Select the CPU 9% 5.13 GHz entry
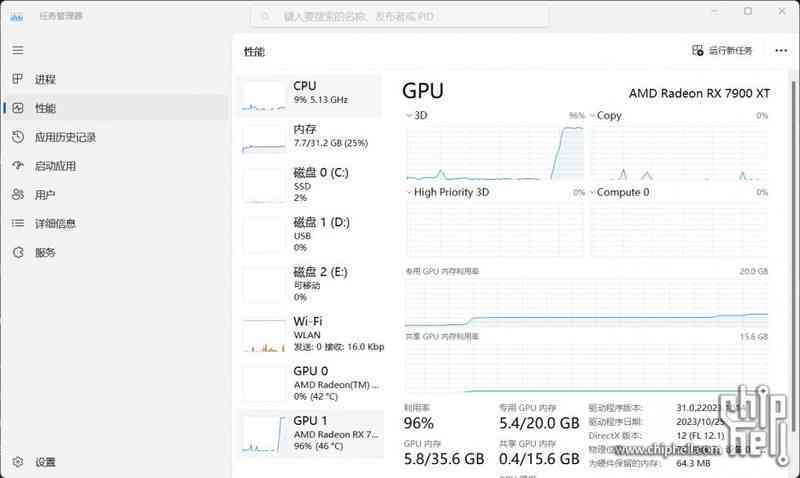This screenshot has height=478, width=800. coord(310,95)
